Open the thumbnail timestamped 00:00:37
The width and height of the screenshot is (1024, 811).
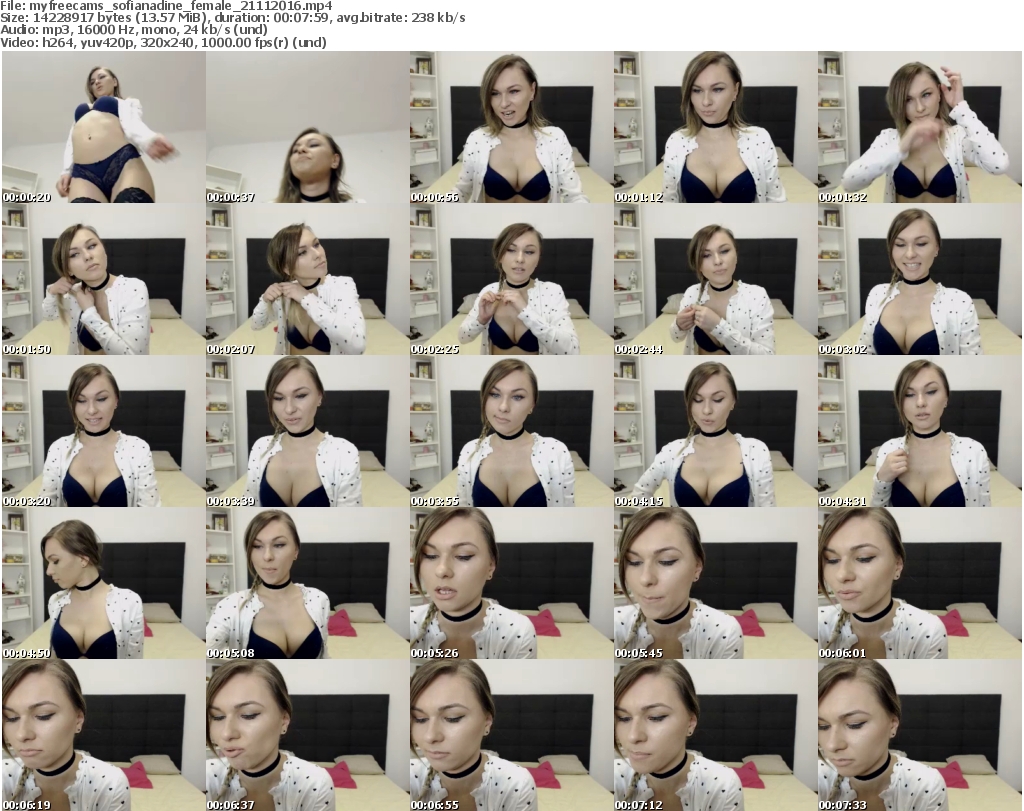pos(308,127)
